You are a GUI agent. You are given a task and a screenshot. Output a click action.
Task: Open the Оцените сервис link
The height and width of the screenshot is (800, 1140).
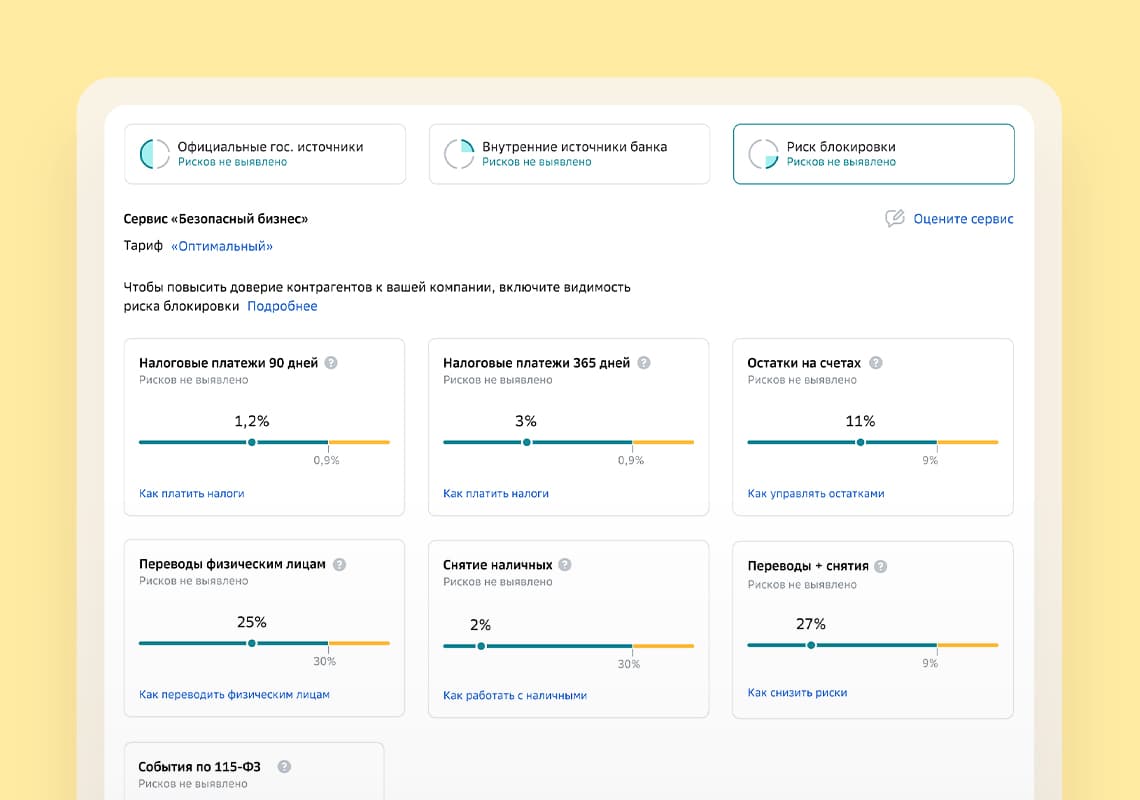click(x=963, y=219)
